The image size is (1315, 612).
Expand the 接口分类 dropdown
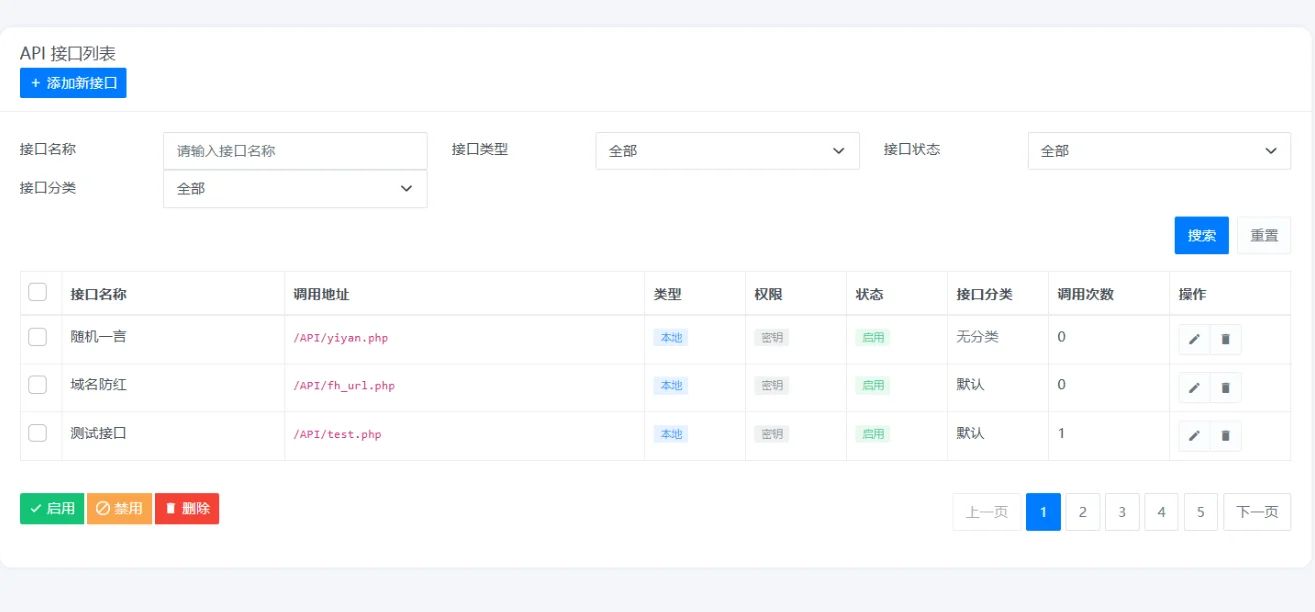(x=294, y=188)
